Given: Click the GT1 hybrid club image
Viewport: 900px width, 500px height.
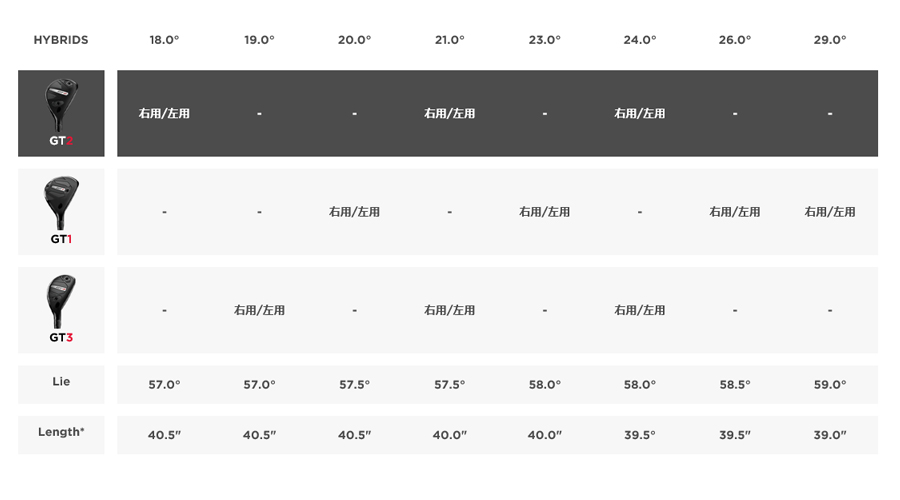Looking at the screenshot, I should pos(61,203).
